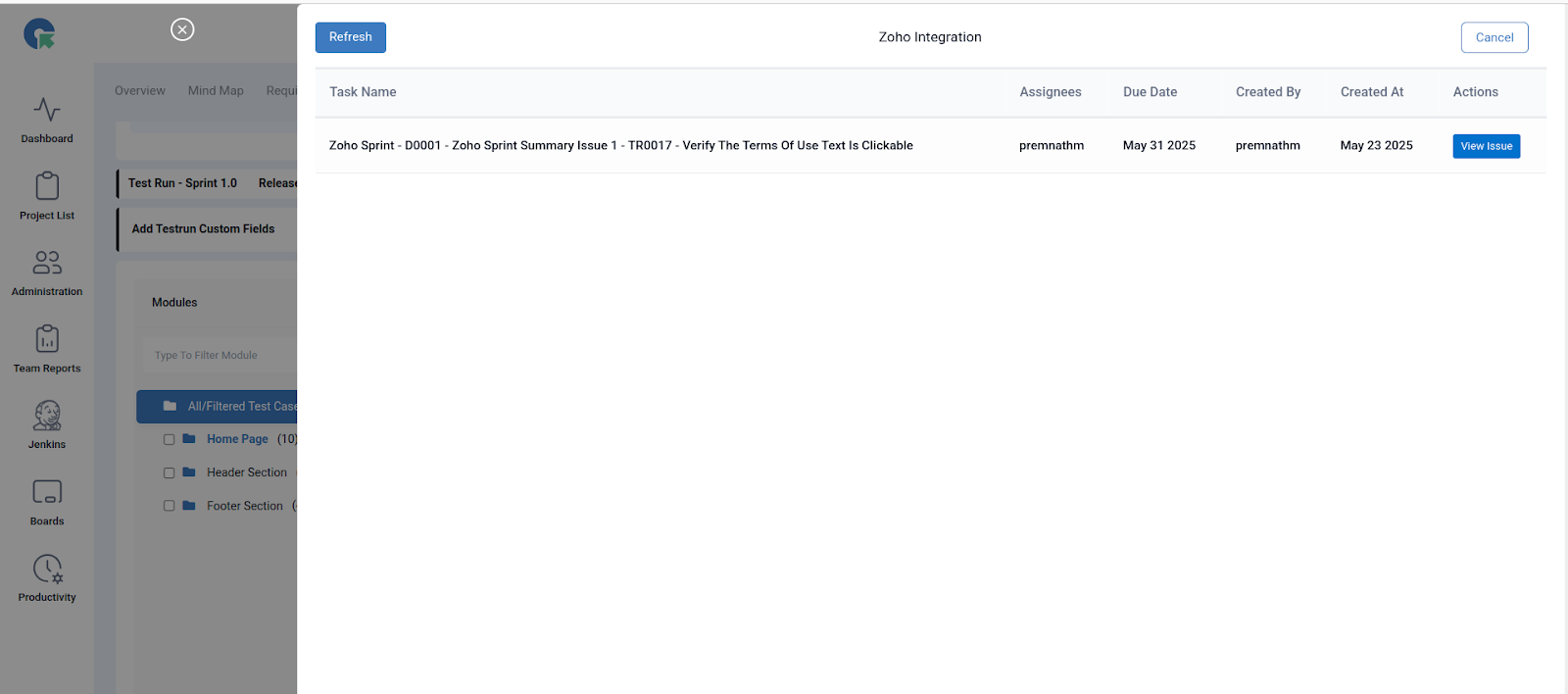Switch to the Overview tab

point(140,90)
